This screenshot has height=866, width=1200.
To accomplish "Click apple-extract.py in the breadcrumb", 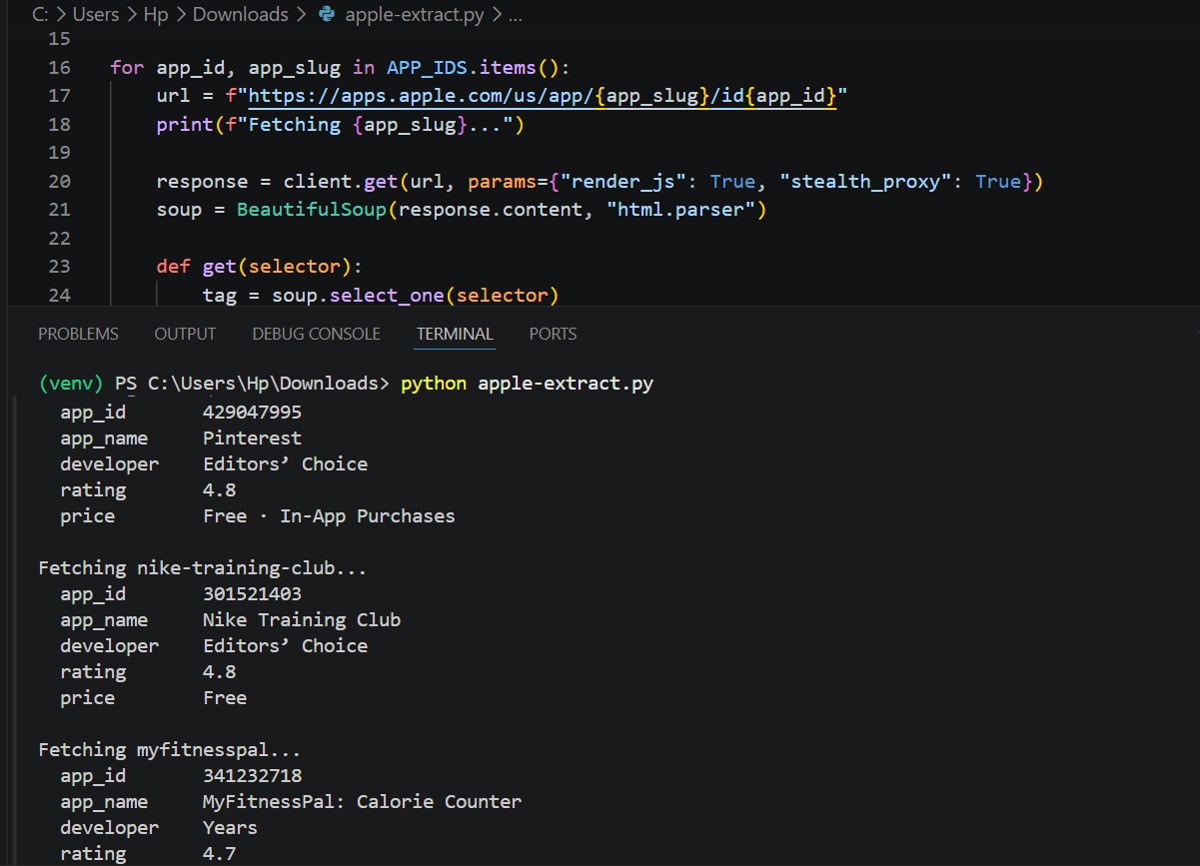I will [415, 15].
